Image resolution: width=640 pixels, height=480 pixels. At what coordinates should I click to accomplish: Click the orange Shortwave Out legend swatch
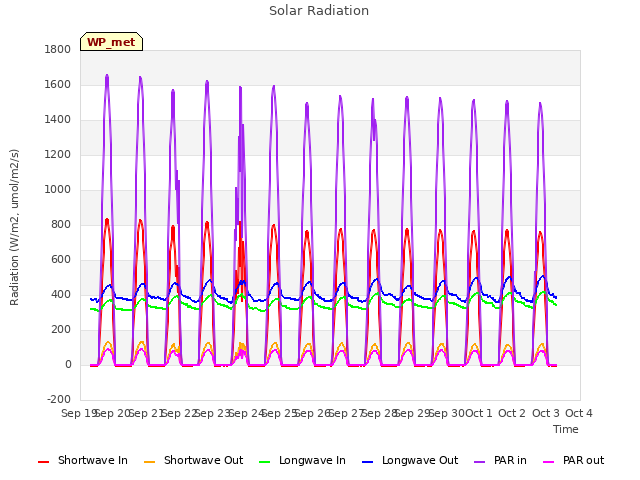pyautogui.click(x=149, y=462)
